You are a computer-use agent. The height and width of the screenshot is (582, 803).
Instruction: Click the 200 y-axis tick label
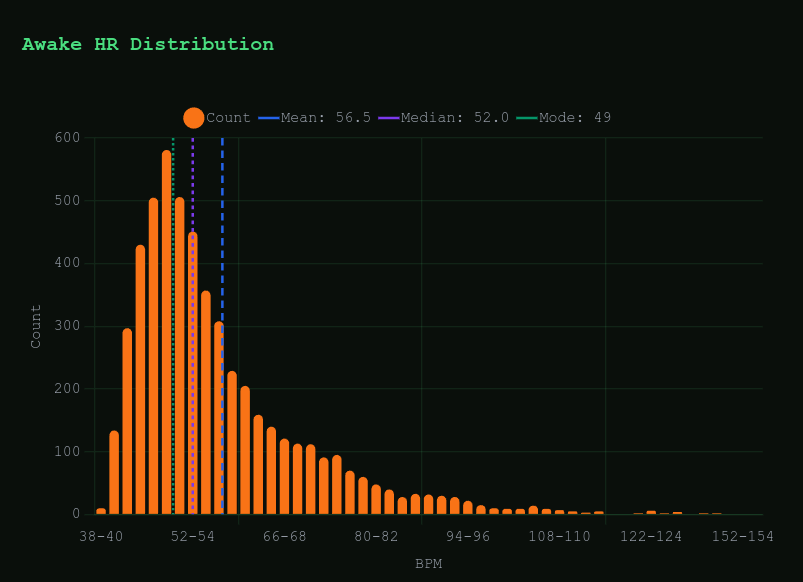(x=68, y=388)
